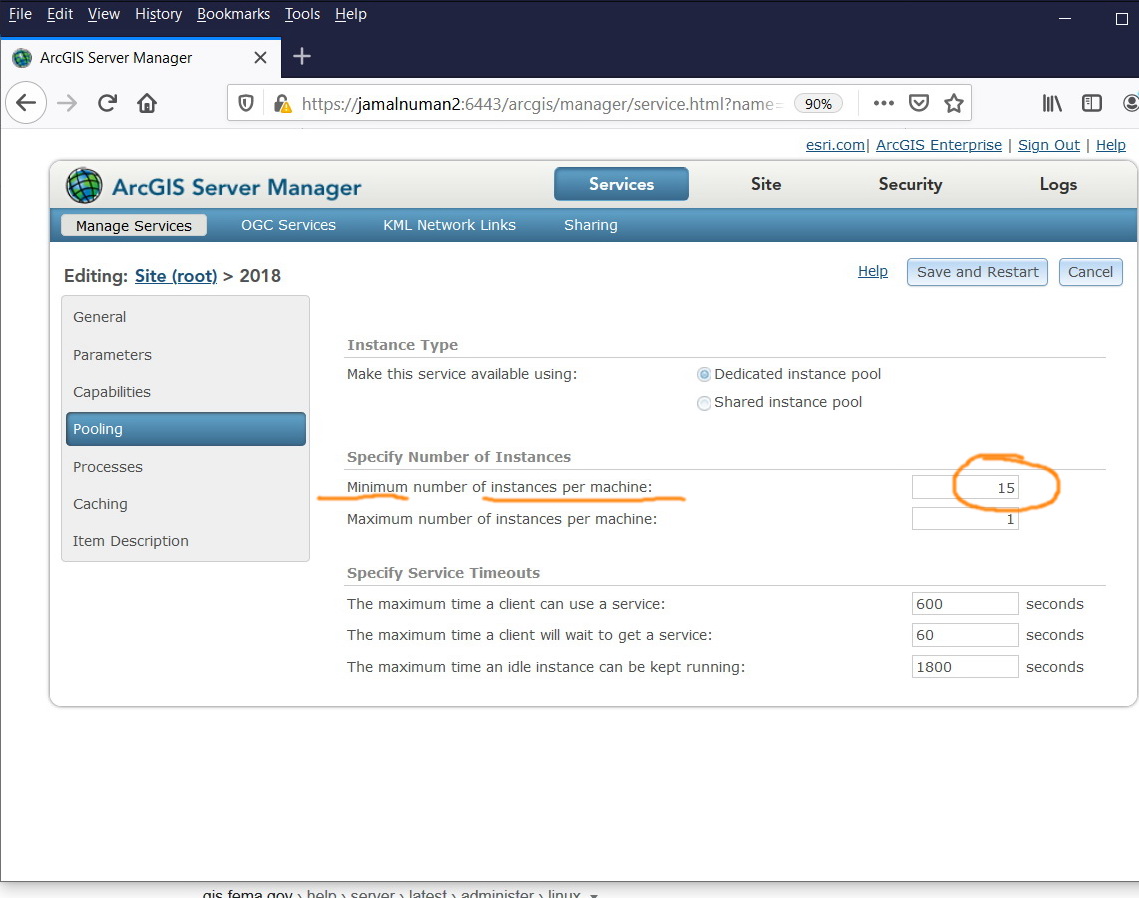This screenshot has height=898, width=1139.
Task: Bookmark this page with the star icon
Action: [954, 103]
